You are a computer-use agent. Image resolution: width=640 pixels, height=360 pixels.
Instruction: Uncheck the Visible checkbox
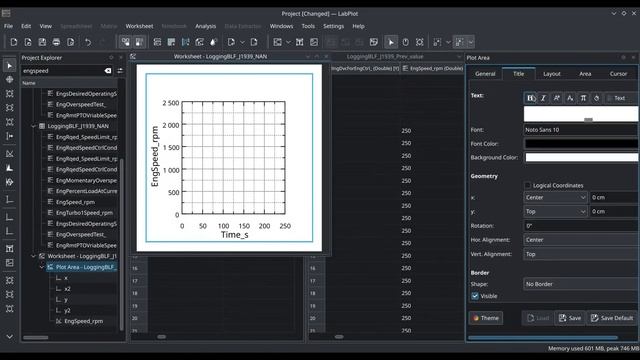[475, 296]
